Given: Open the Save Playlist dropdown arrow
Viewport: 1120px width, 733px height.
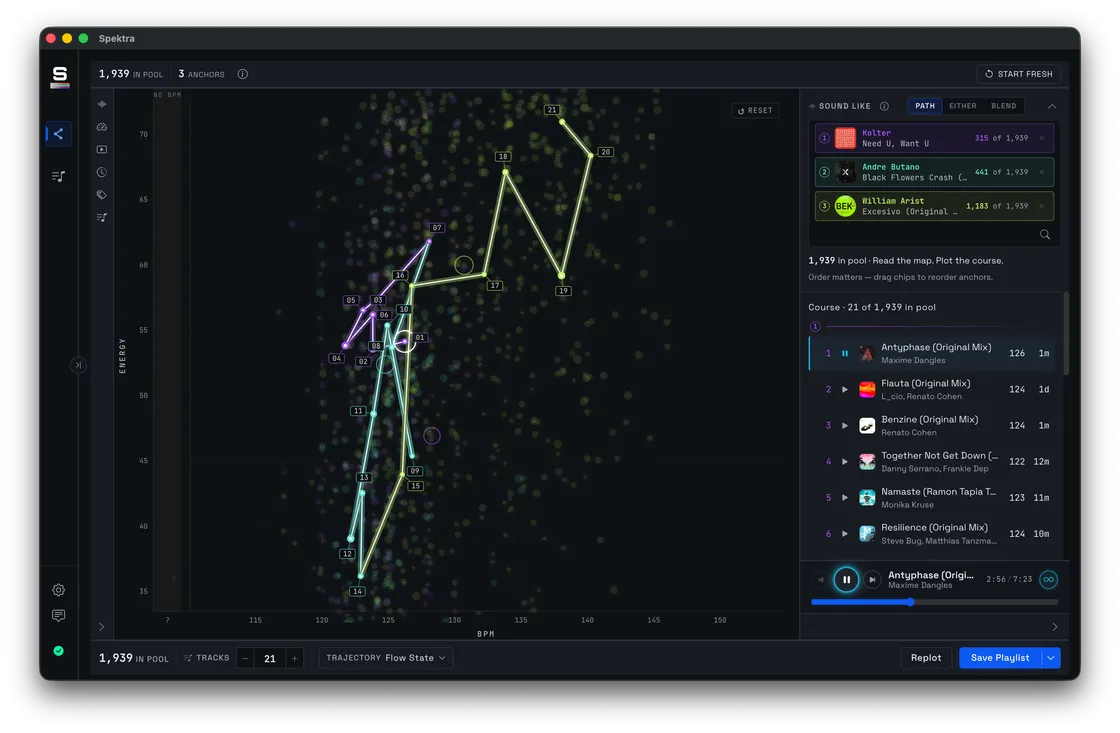Looking at the screenshot, I should (x=1051, y=658).
